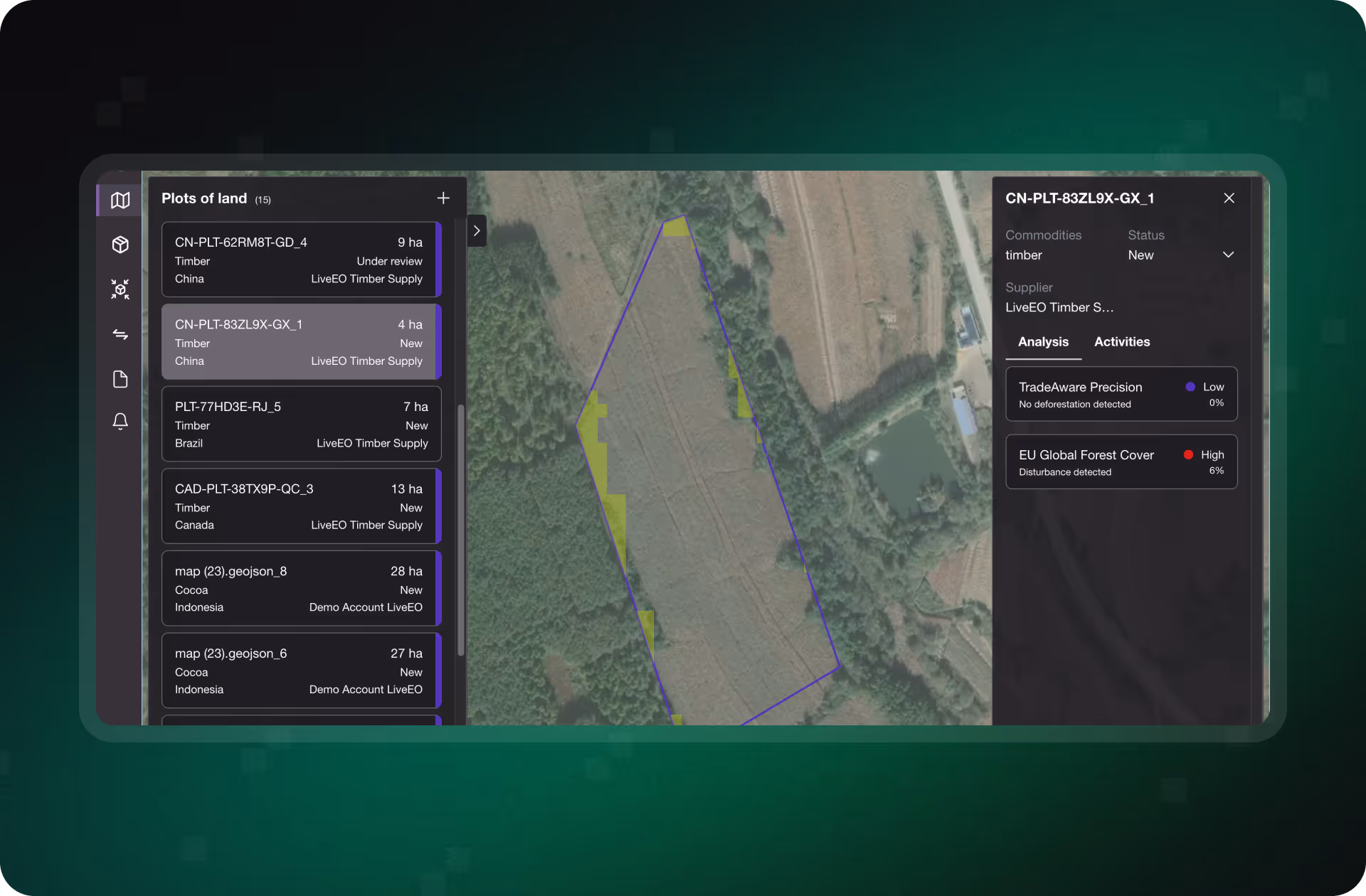Image resolution: width=1366 pixels, height=896 pixels.
Task: Open the EU Global Forest Cover card
Action: [1121, 462]
